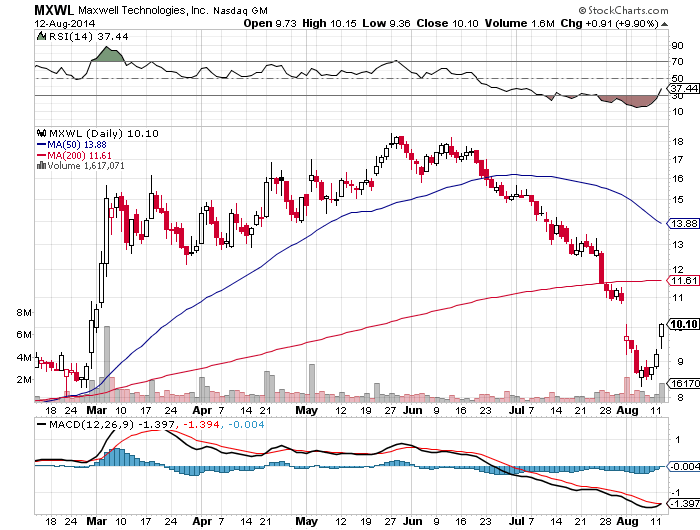
Task: Click the 8M volume axis label
Action: click(x=24, y=313)
